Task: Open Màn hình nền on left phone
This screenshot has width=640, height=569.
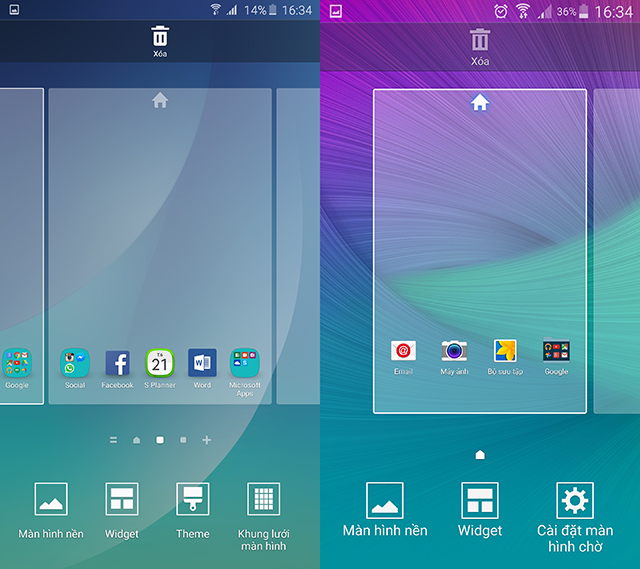Action: coord(51,511)
